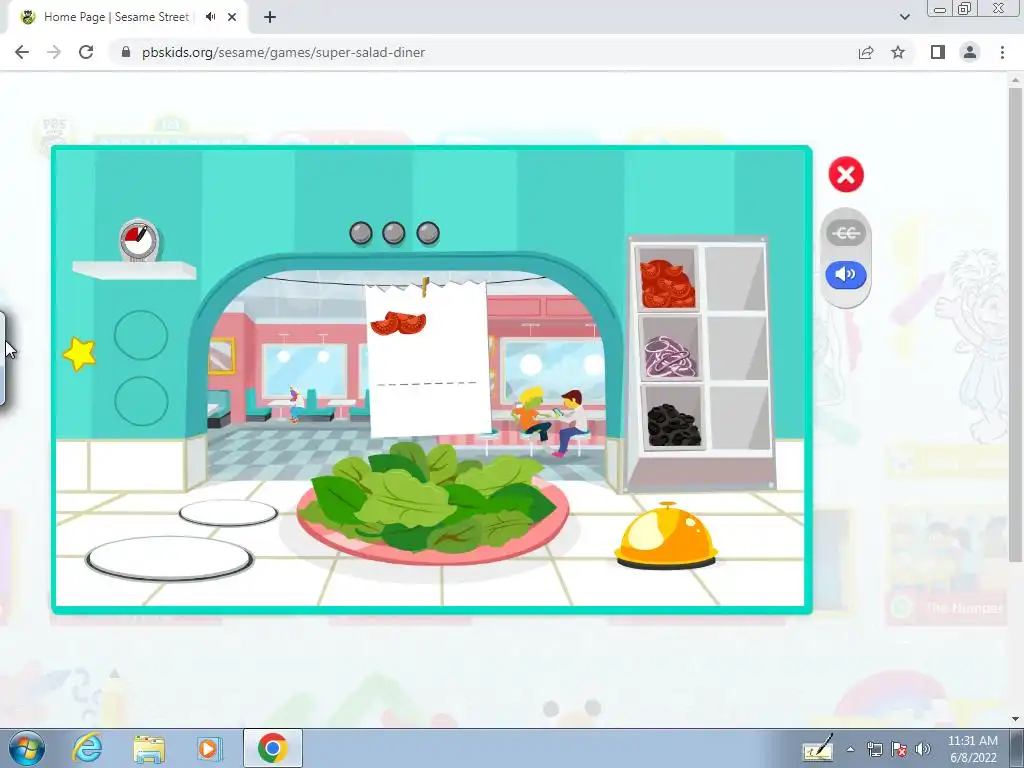Click the large empty white plate
Image resolution: width=1024 pixels, height=768 pixels.
169,559
